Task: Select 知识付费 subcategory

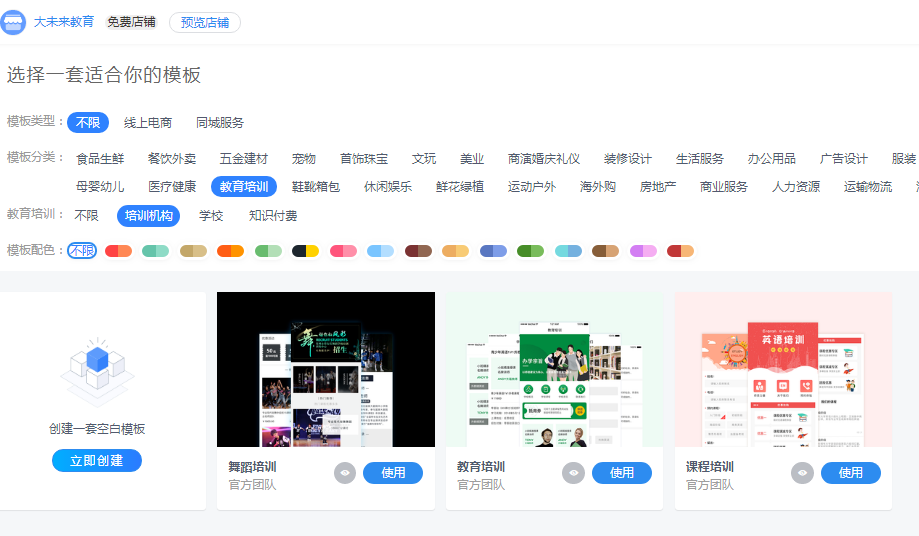Action: coord(273,216)
